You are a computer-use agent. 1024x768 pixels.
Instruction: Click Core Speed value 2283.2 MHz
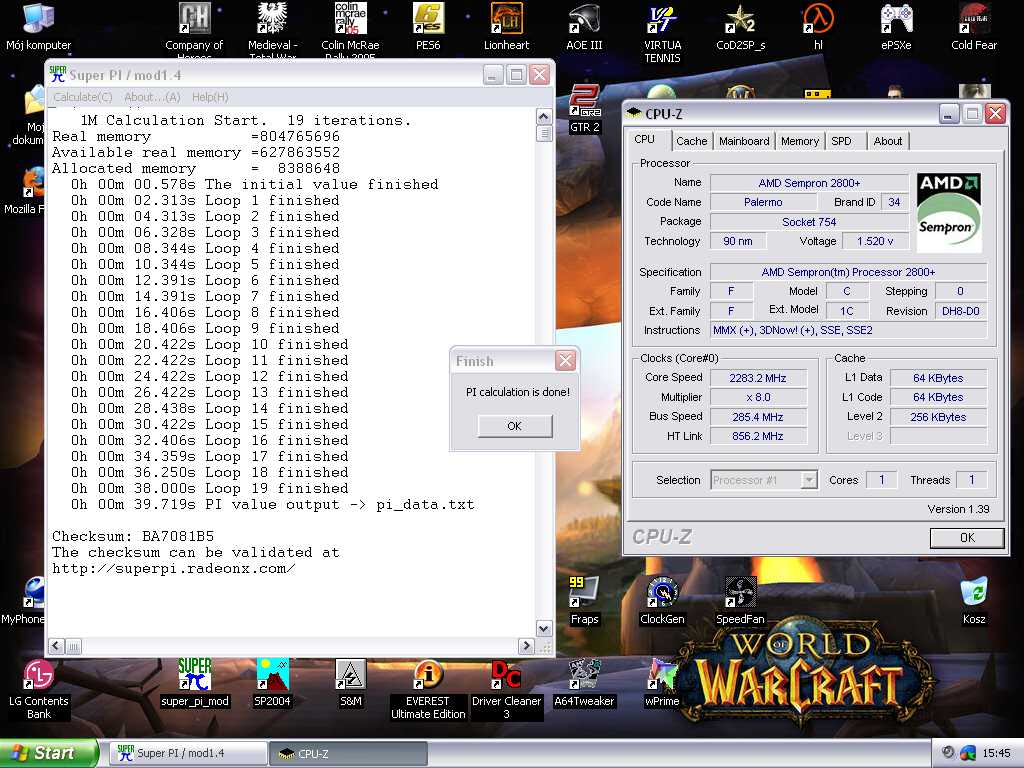pyautogui.click(x=758, y=378)
